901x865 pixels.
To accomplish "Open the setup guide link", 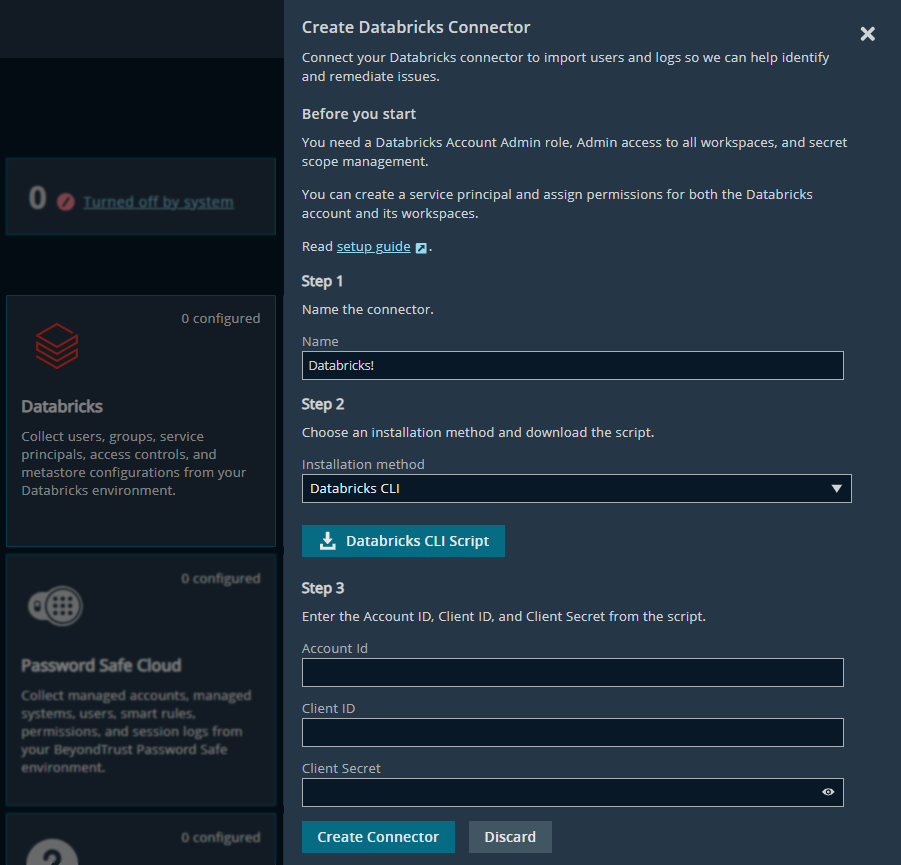I will (374, 247).
